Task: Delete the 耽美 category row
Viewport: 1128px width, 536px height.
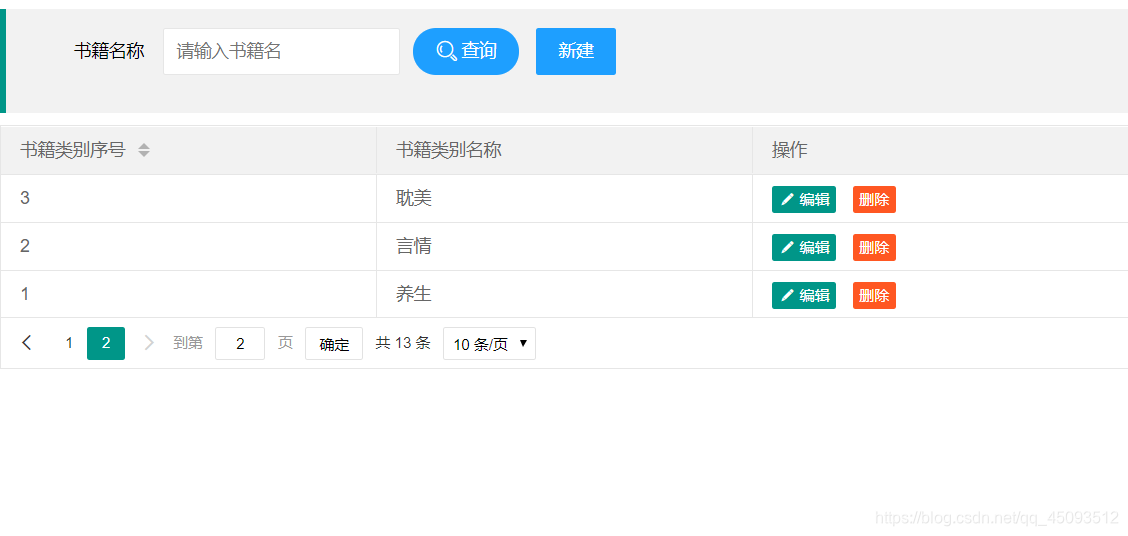Action: pyautogui.click(x=874, y=199)
